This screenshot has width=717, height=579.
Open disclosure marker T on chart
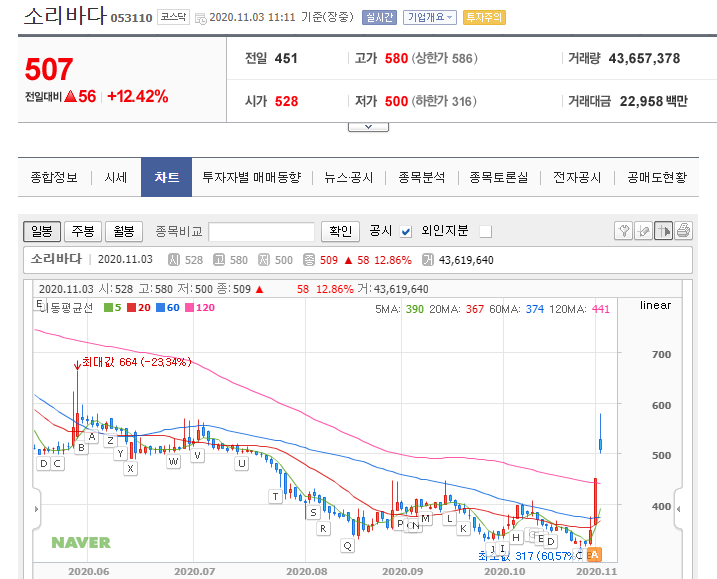coord(275,497)
